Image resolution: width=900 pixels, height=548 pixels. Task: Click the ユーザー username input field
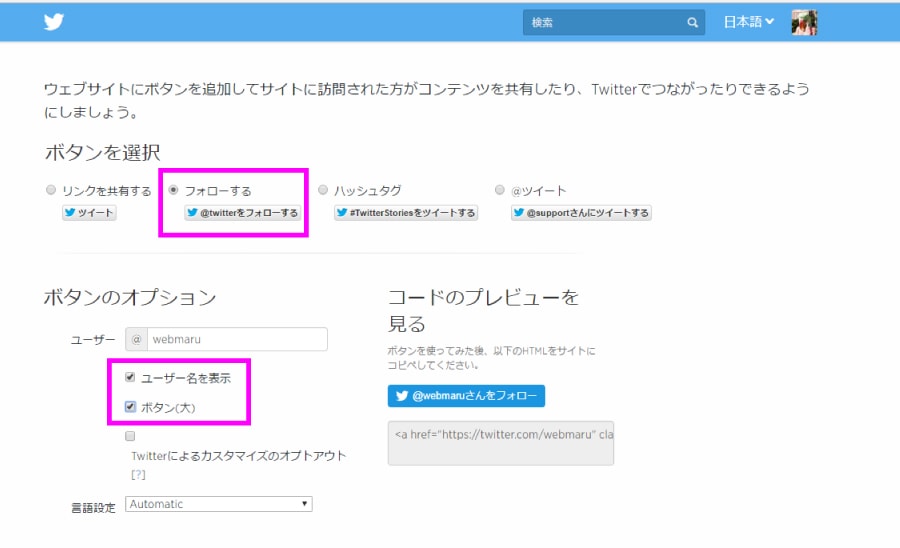point(237,339)
